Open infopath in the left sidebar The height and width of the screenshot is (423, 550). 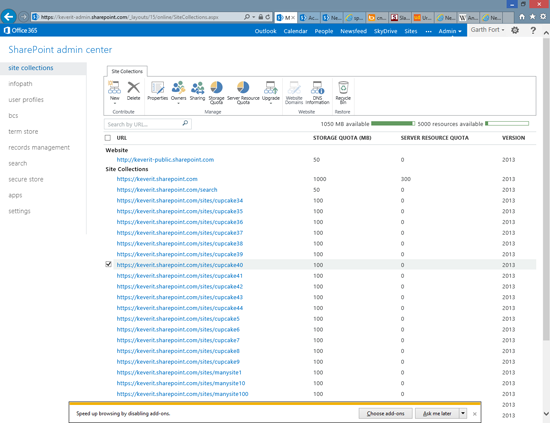20,84
